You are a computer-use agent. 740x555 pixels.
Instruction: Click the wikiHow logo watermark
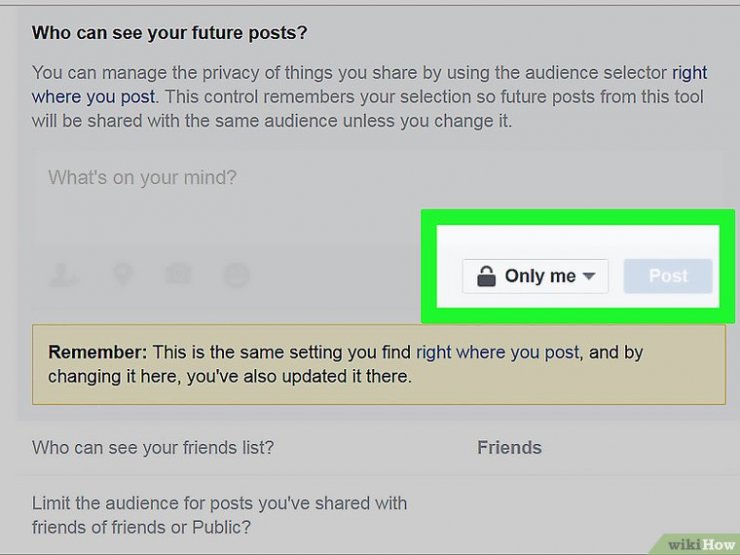pyautogui.click(x=699, y=545)
